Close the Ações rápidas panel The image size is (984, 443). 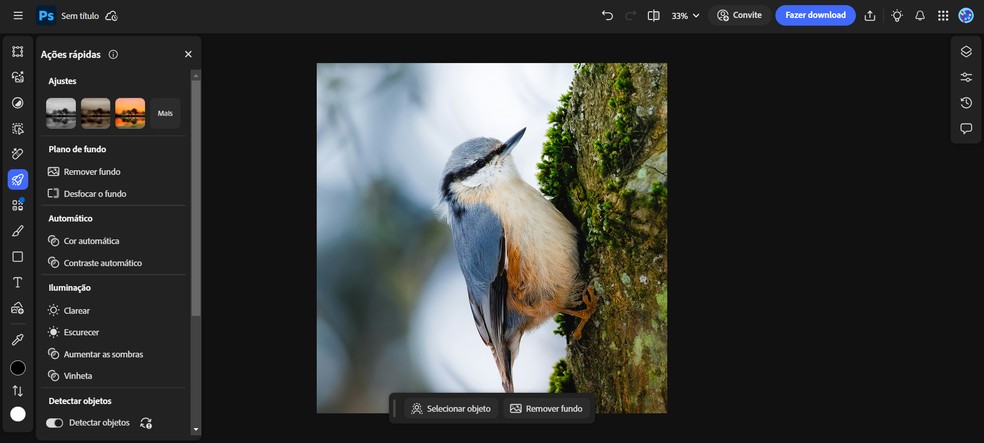click(188, 54)
